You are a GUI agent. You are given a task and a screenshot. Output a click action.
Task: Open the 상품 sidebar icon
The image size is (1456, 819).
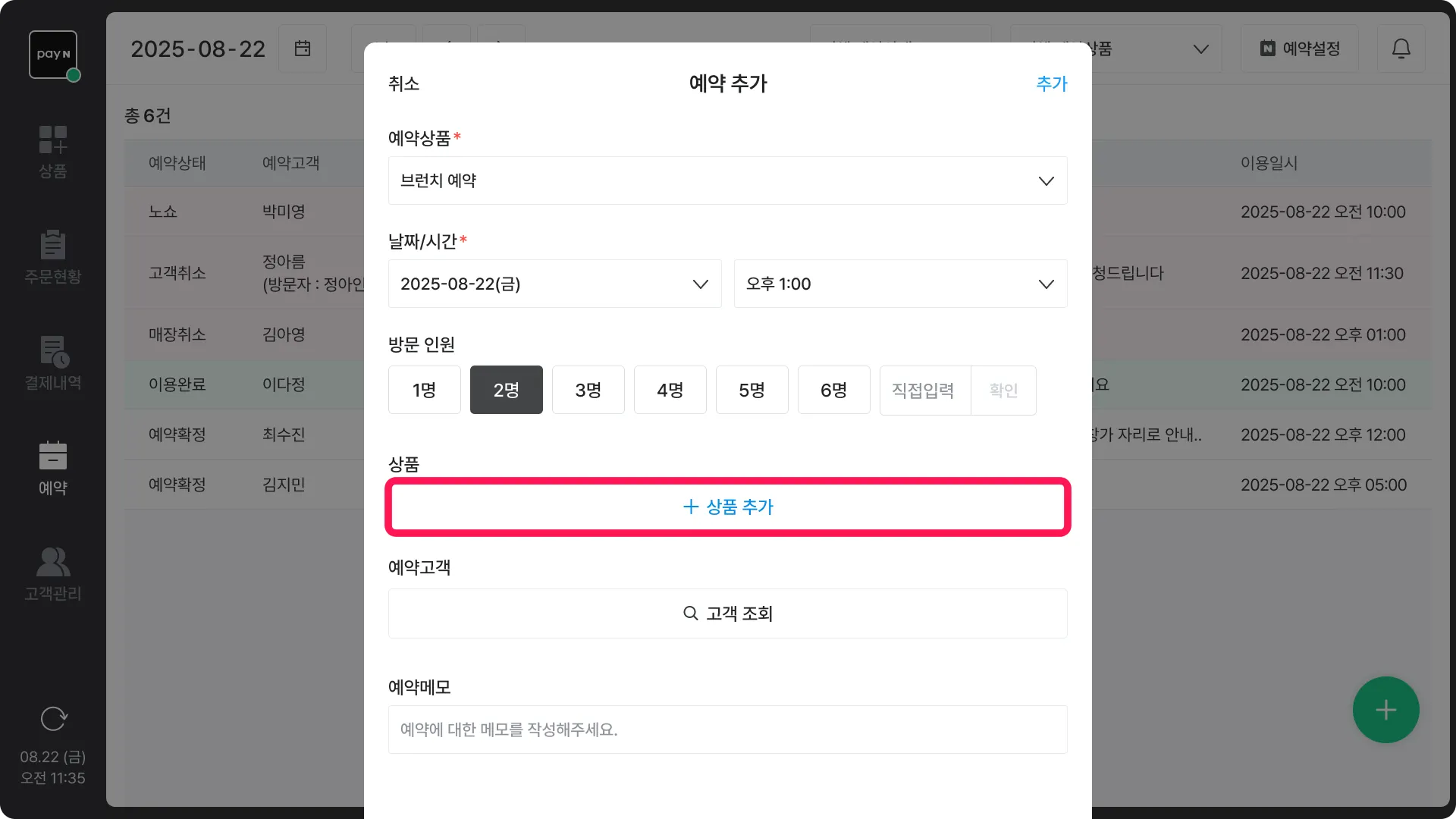(53, 141)
